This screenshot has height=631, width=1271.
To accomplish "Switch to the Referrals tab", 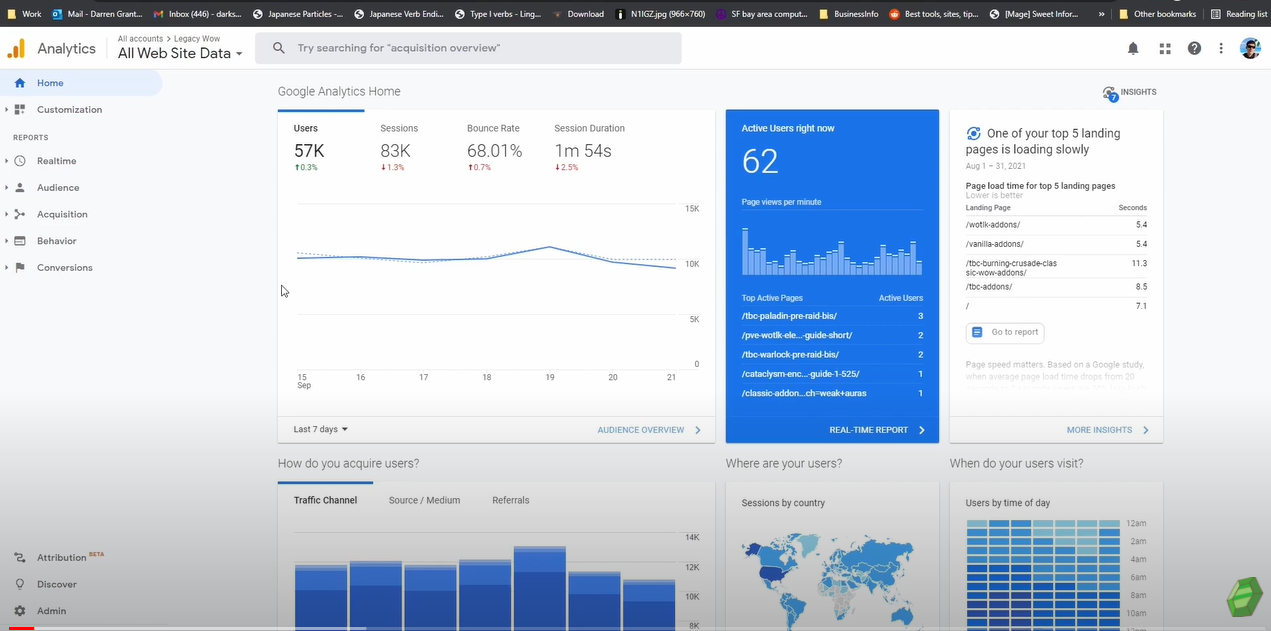I will click(x=510, y=500).
